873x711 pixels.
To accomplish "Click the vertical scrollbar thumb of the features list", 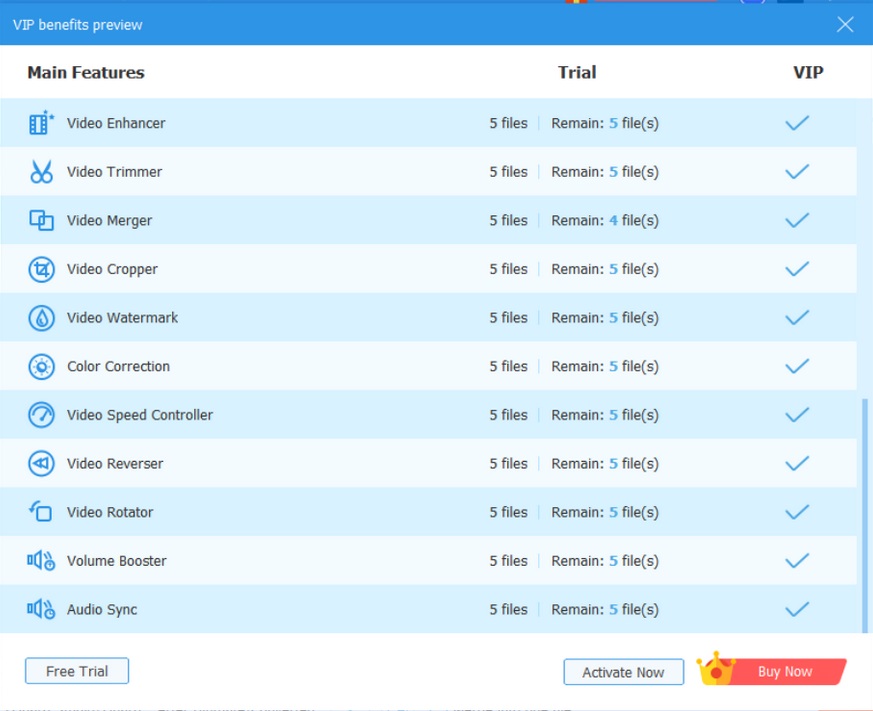I will (865, 515).
